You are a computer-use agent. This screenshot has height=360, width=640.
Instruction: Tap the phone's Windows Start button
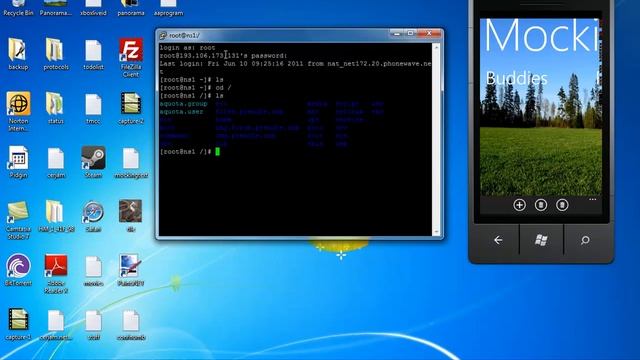[x=541, y=240]
